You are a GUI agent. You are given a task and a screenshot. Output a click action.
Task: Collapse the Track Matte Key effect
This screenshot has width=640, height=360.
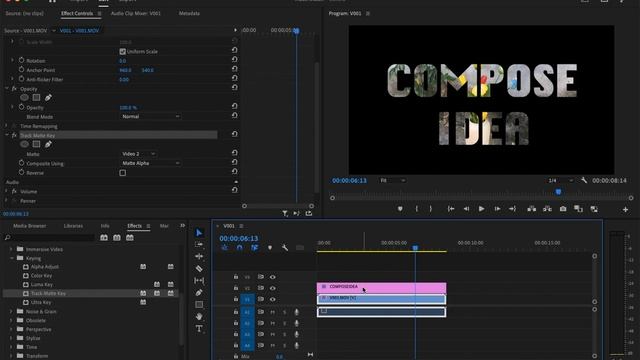coord(7,135)
